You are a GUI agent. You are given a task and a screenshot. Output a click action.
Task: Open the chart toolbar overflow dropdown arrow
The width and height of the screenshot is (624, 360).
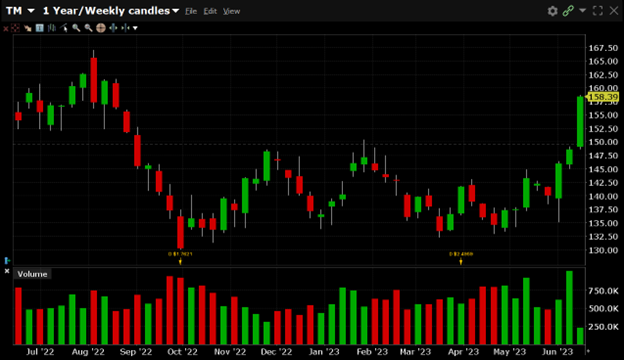(x=135, y=28)
